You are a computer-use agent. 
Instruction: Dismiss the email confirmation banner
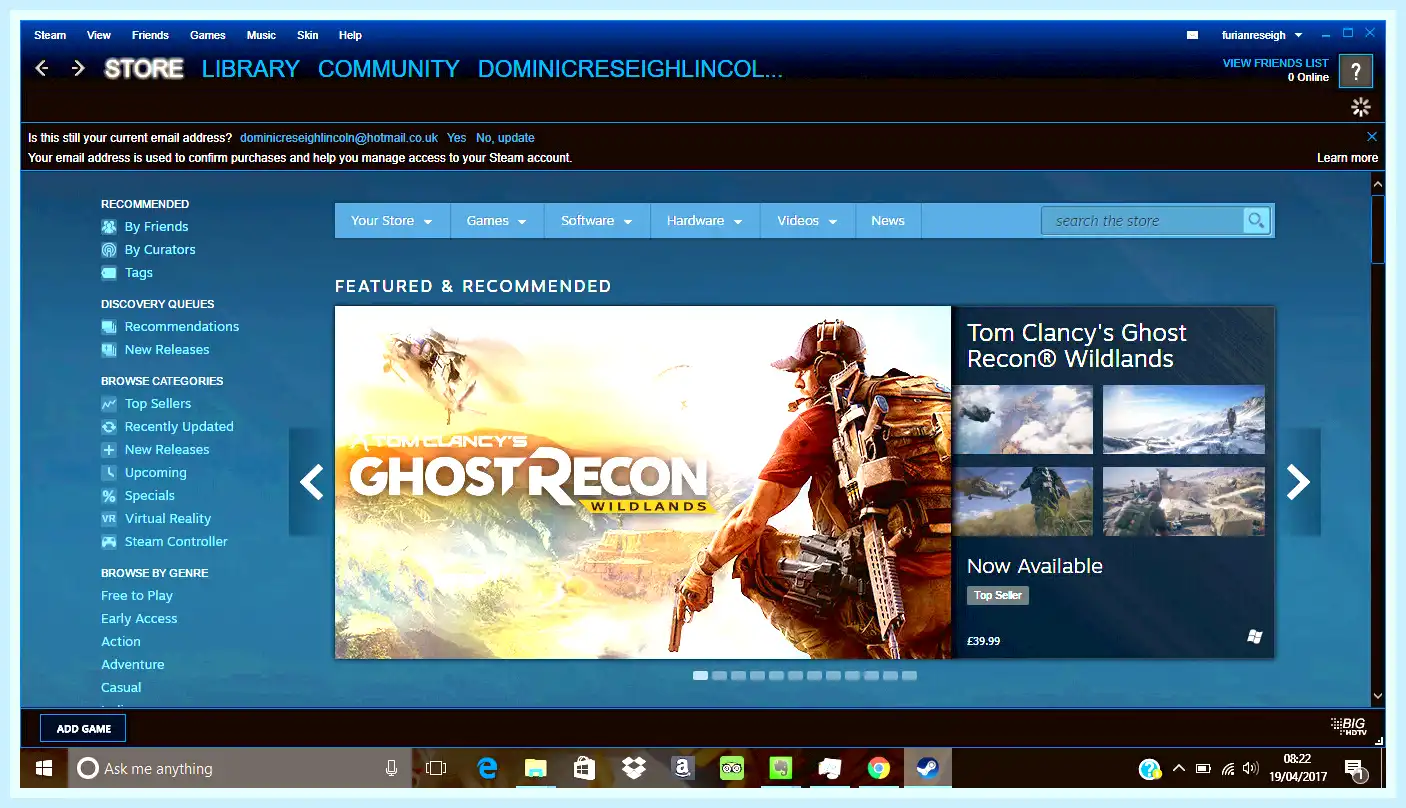[1372, 136]
